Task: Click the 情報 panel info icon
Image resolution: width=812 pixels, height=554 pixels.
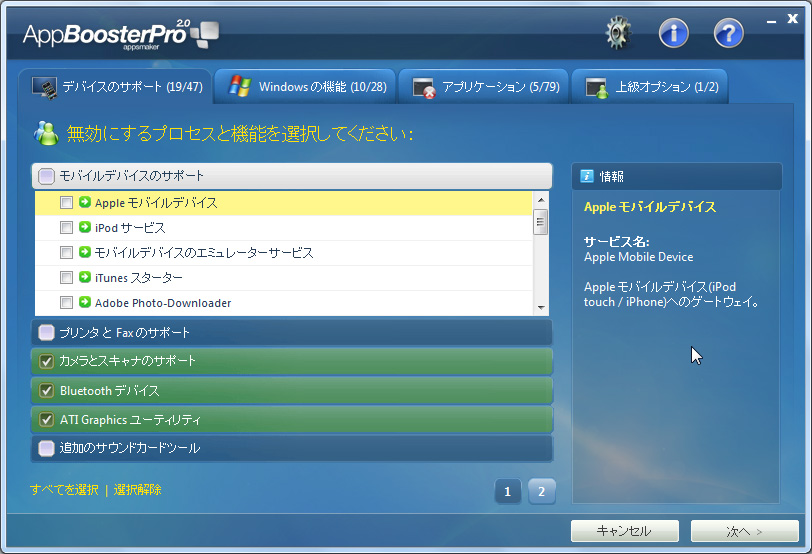Action: pos(587,176)
